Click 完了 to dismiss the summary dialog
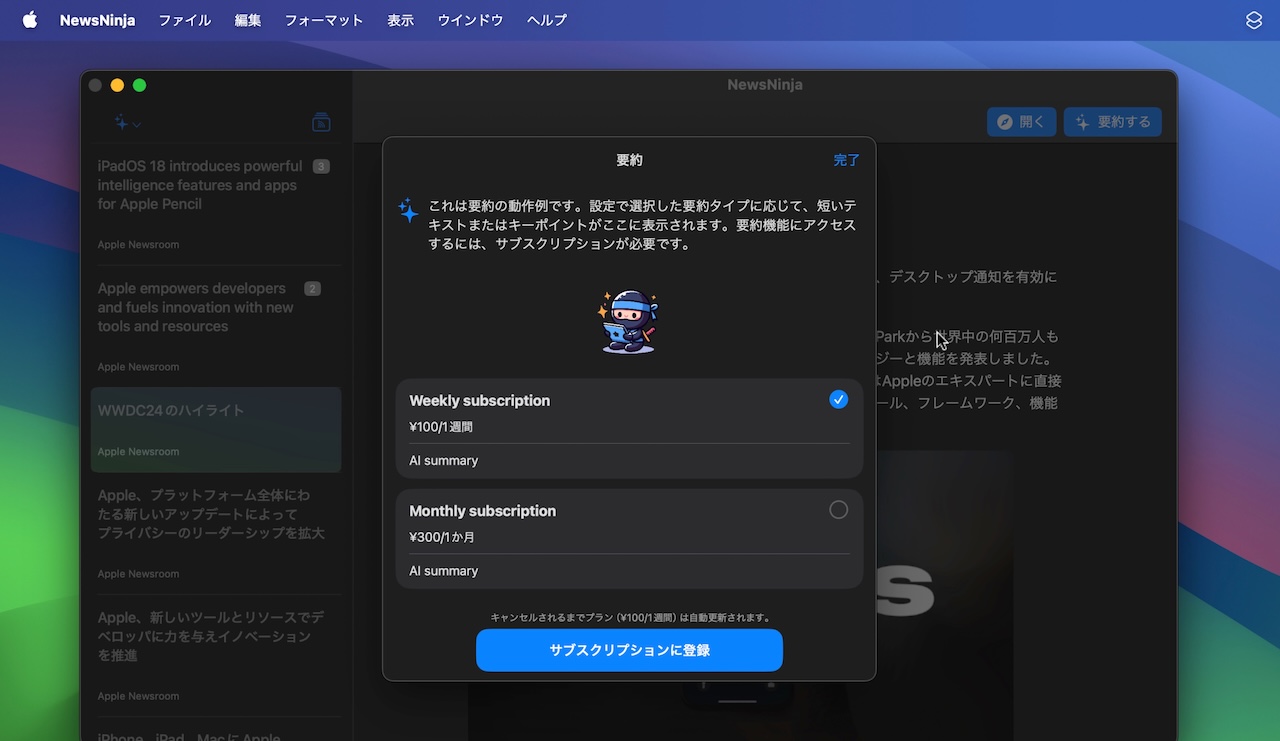This screenshot has width=1280, height=741. tap(847, 160)
